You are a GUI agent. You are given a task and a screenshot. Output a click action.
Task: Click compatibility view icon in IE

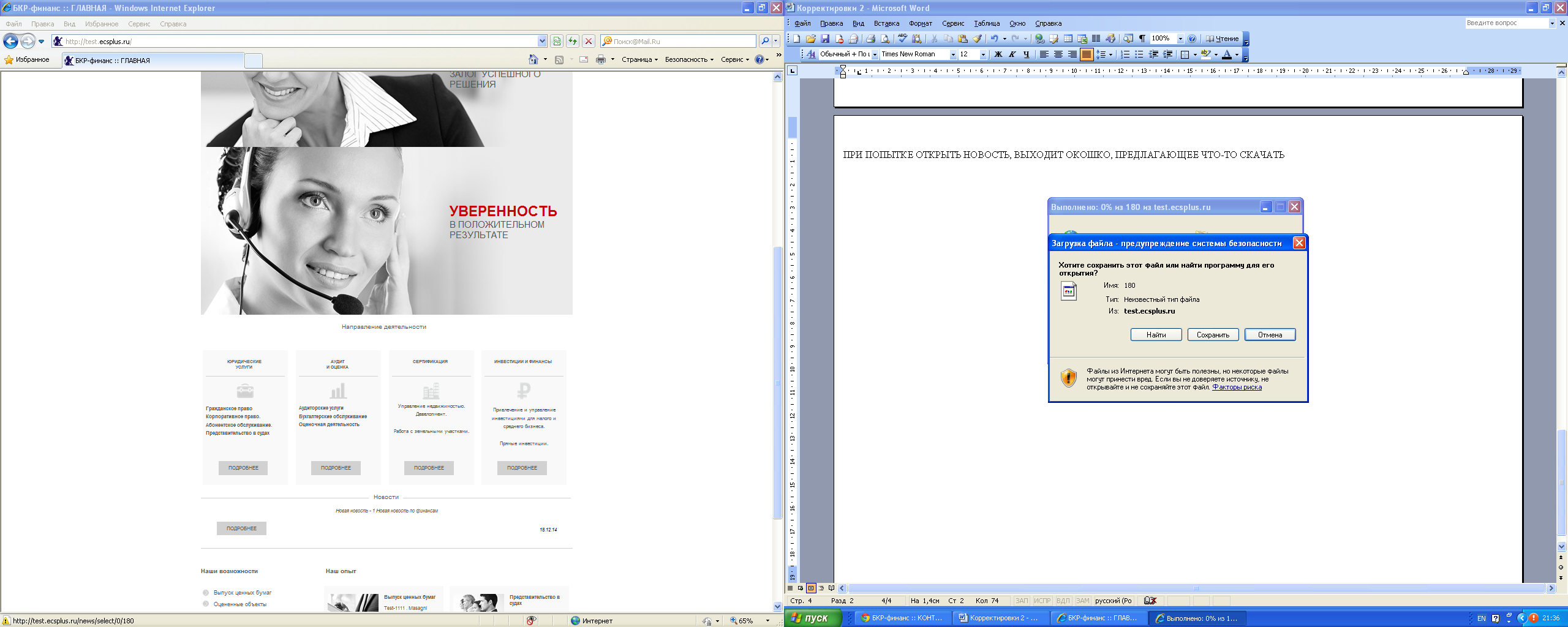tap(557, 41)
